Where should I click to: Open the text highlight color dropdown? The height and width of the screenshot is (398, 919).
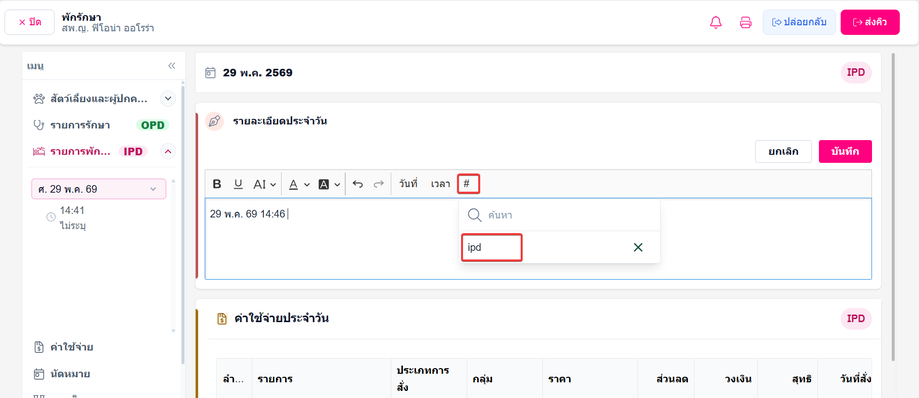(x=329, y=184)
